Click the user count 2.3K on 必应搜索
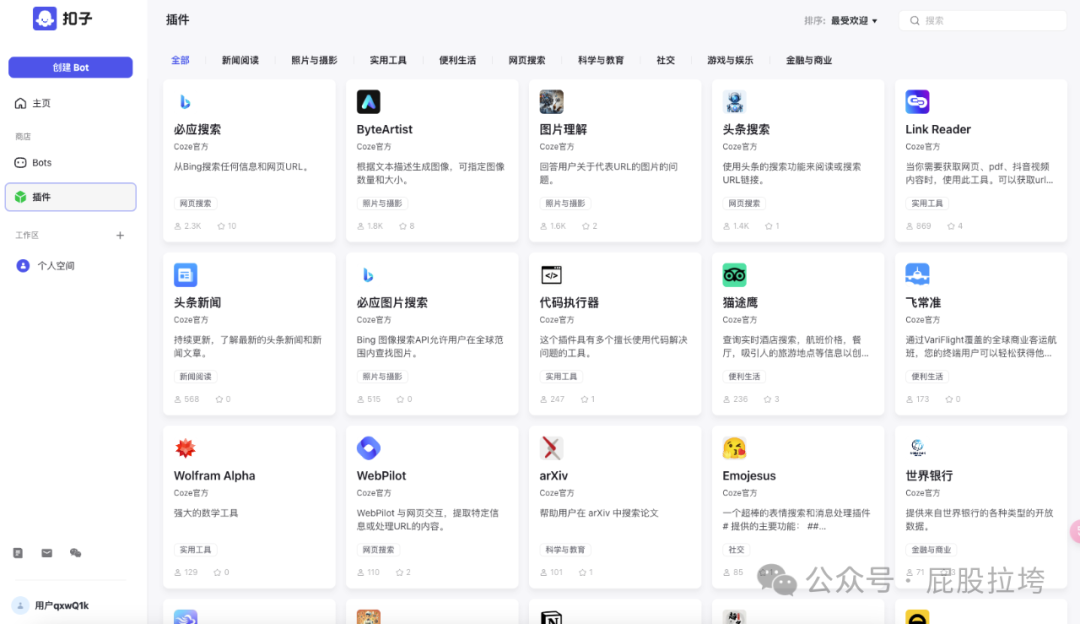 (187, 226)
